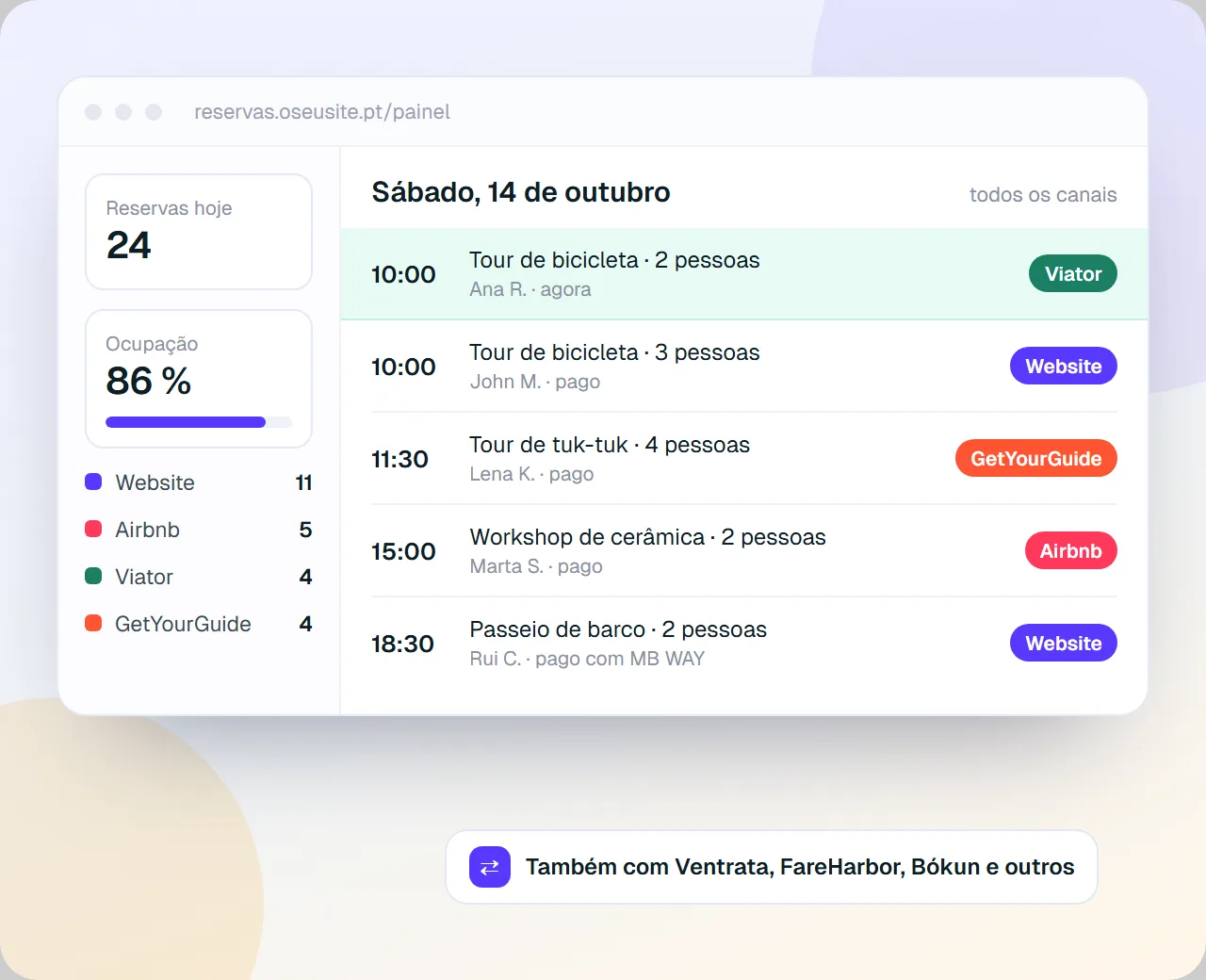Image resolution: width=1206 pixels, height=980 pixels.
Task: Click the 15:00 time slot
Action: pos(403,551)
